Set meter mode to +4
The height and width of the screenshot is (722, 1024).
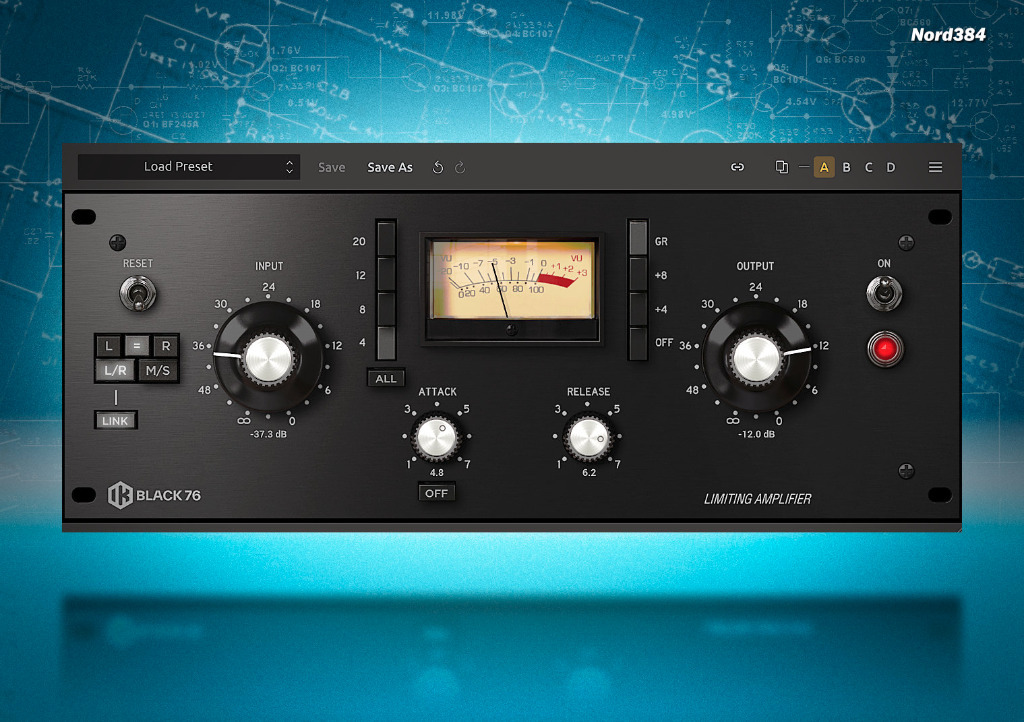638,307
